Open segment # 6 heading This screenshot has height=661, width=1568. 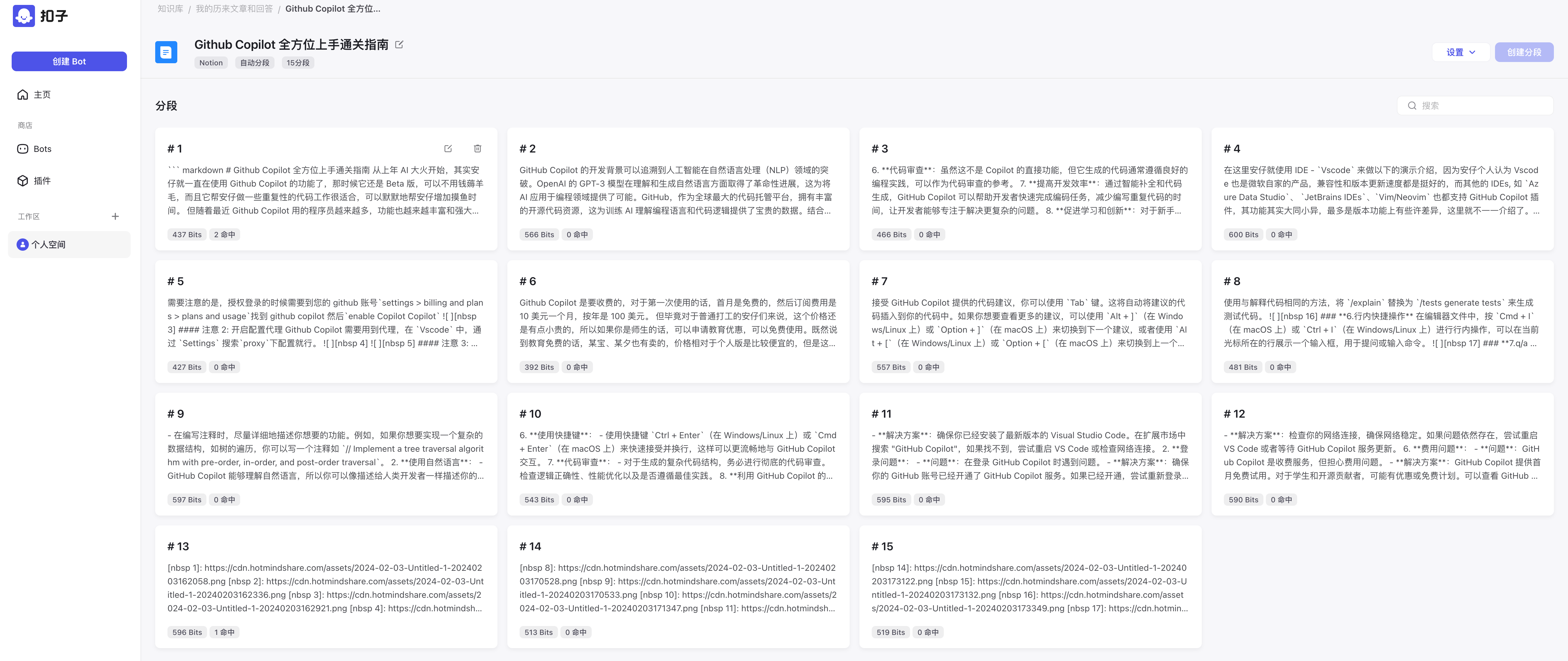[528, 281]
